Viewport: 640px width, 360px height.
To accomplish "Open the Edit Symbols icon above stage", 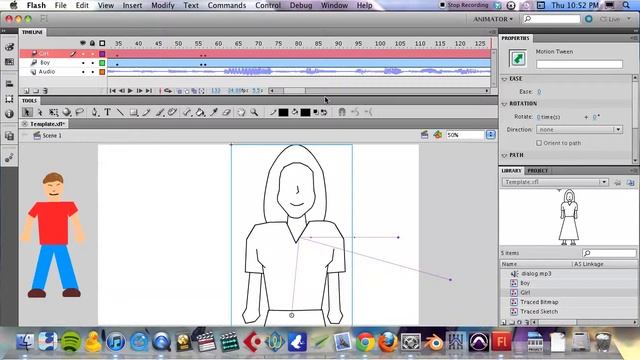I will [438, 135].
